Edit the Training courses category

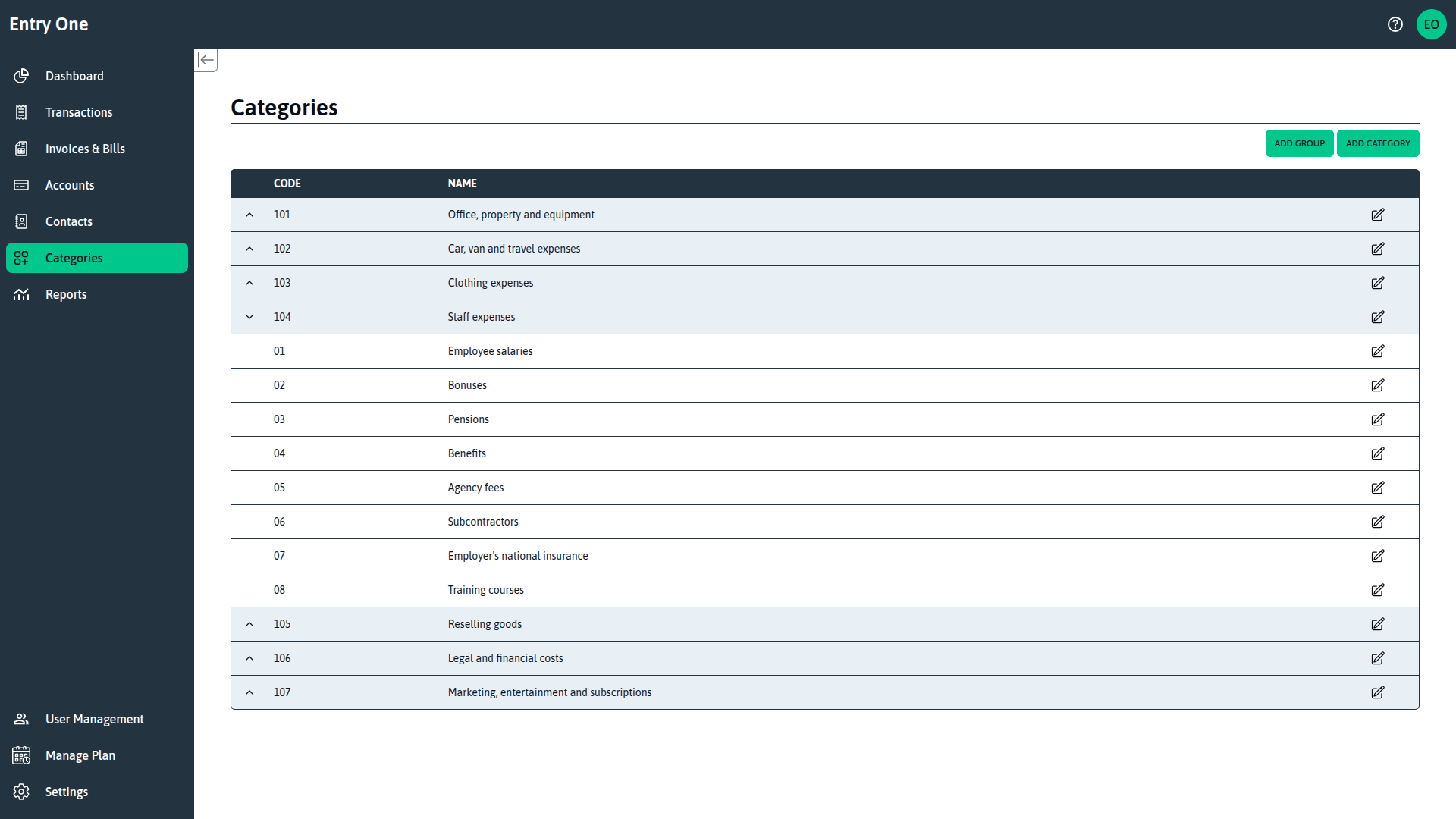[1378, 590]
